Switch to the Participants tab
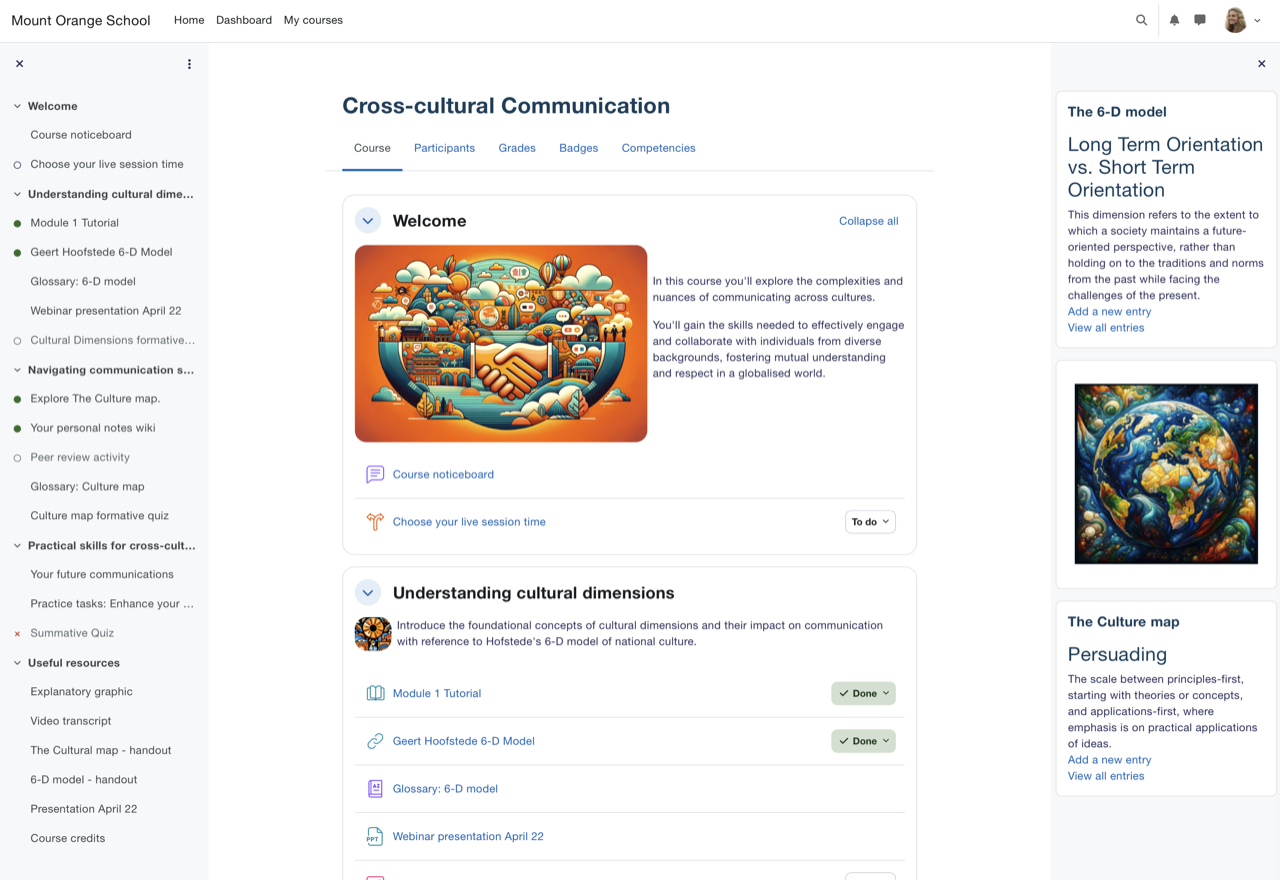This screenshot has width=1280, height=880. click(x=444, y=148)
